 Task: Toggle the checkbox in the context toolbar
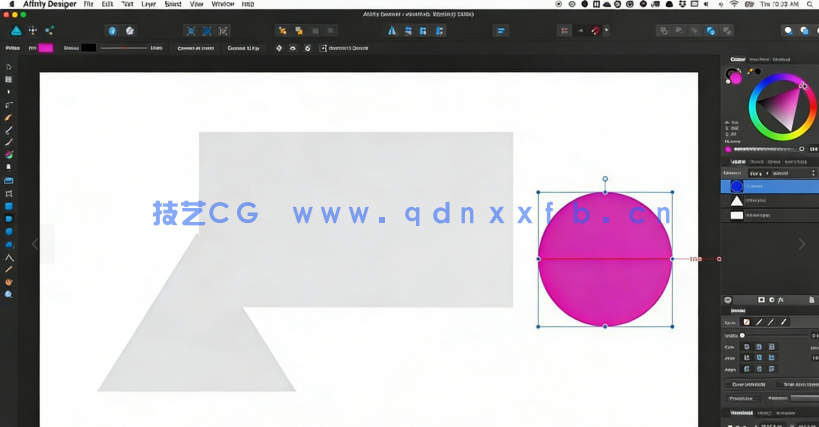click(323, 48)
